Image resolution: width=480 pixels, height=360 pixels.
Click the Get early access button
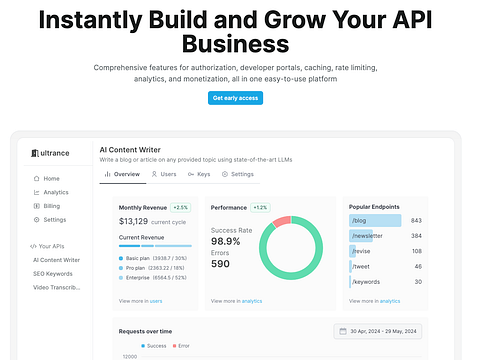(235, 98)
